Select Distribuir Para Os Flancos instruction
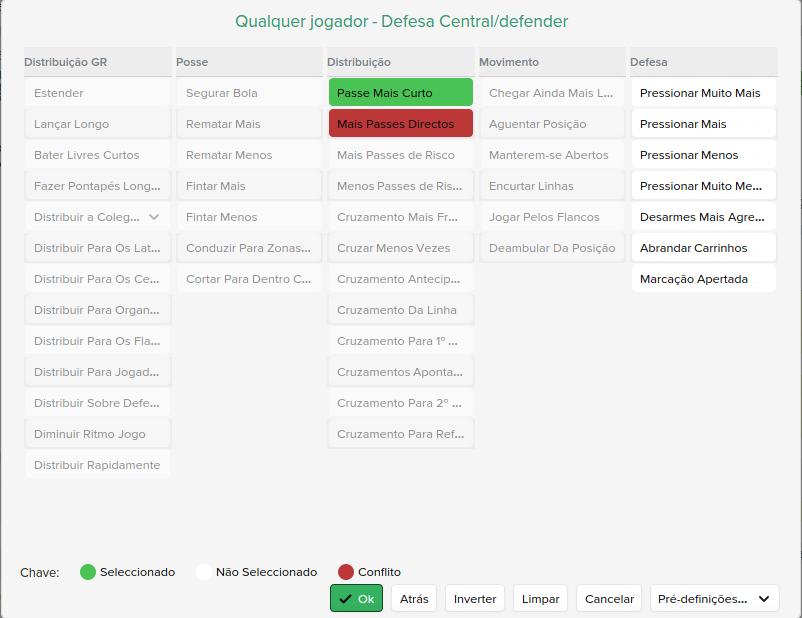 tap(97, 341)
